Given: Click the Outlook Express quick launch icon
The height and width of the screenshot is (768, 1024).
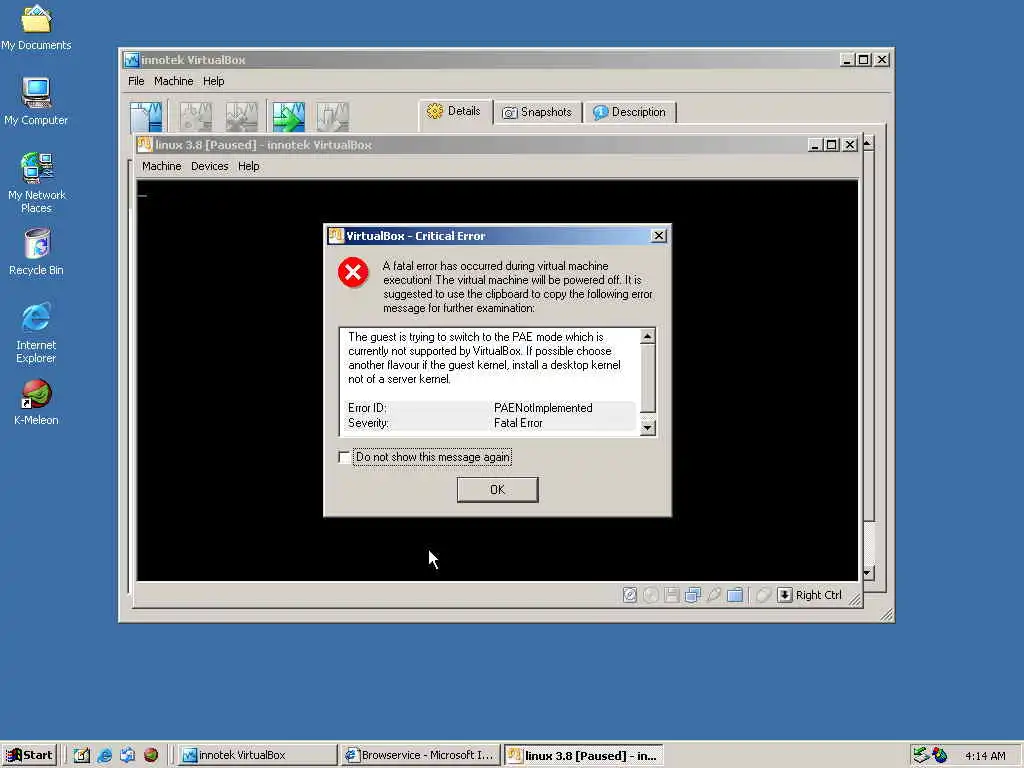Looking at the screenshot, I should click(127, 755).
